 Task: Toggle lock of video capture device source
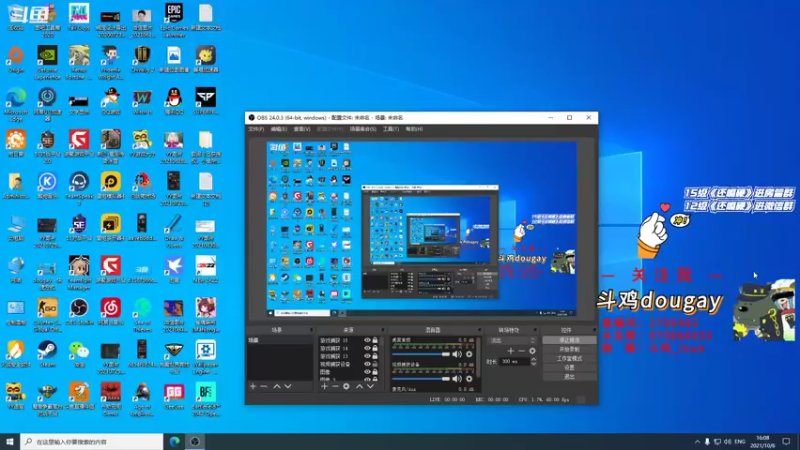coord(375,364)
